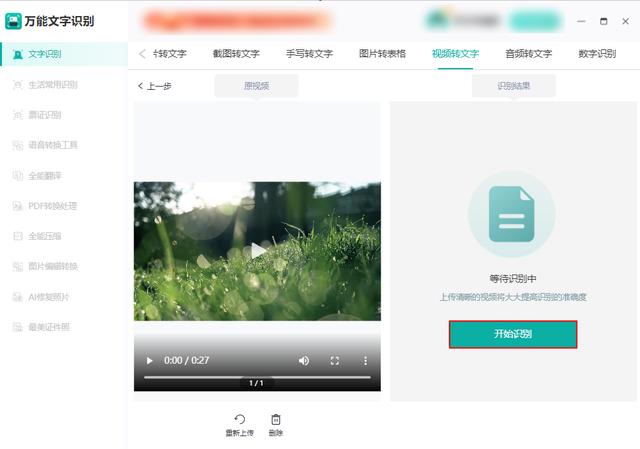Viewport: 640px width, 449px height.
Task: Play the video using the bottom play control
Action: pyautogui.click(x=149, y=361)
